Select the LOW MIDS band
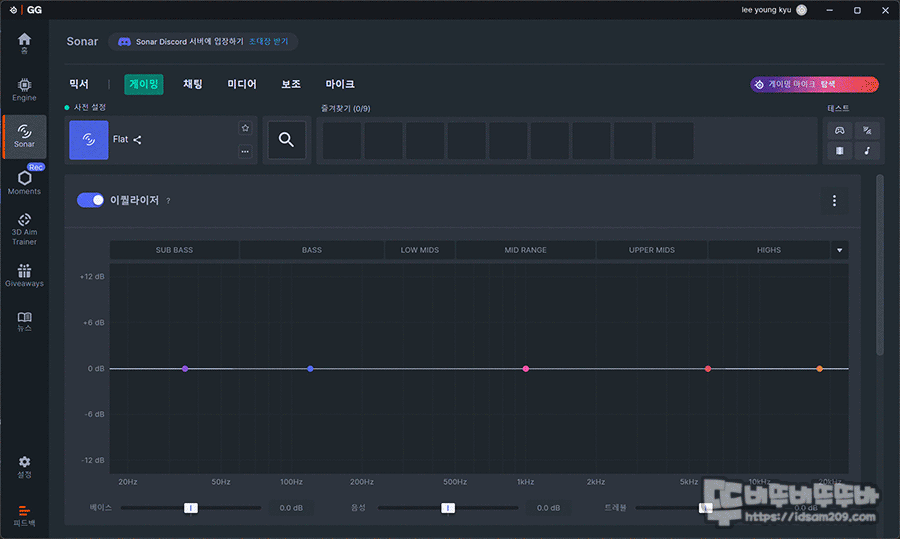Viewport: 900px width, 539px height. 420,250
